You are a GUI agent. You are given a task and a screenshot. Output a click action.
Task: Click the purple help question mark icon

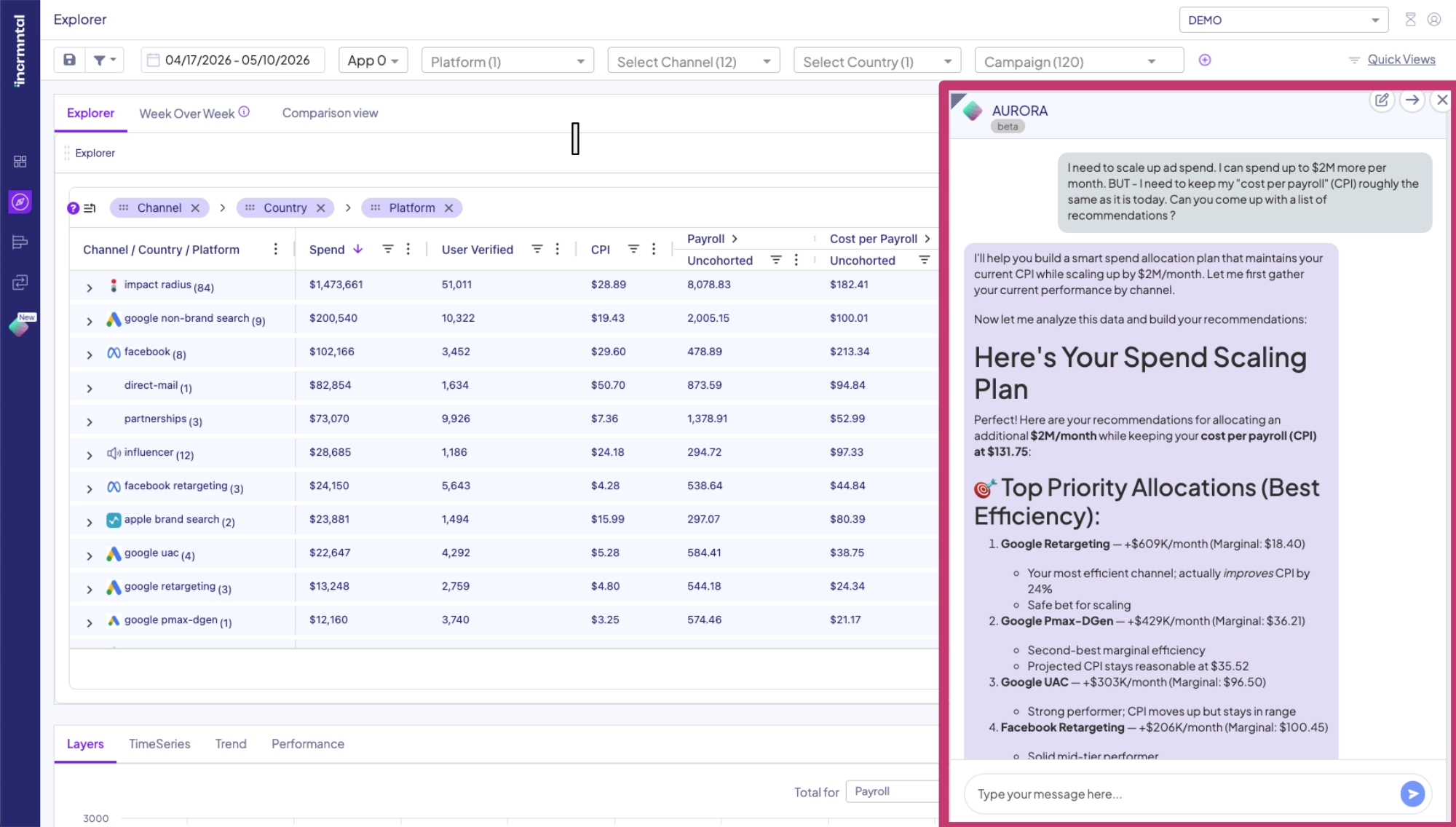(x=73, y=208)
